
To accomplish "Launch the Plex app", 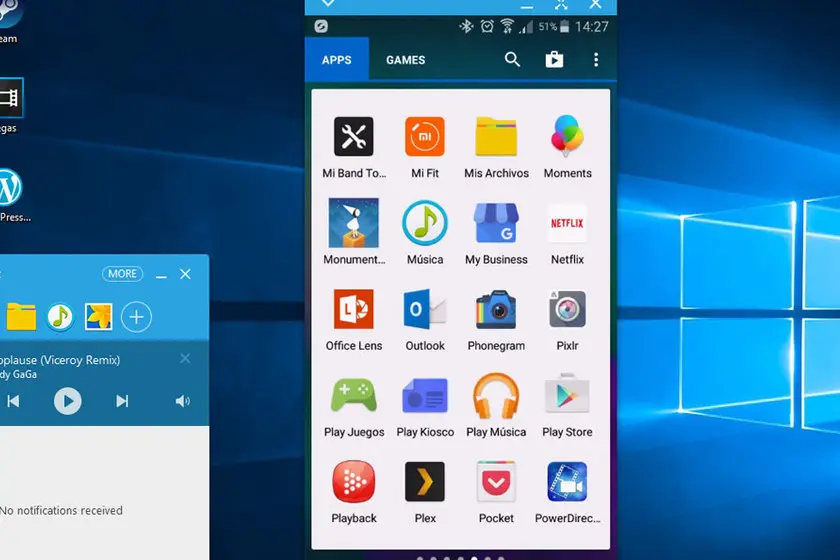I will (425, 482).
